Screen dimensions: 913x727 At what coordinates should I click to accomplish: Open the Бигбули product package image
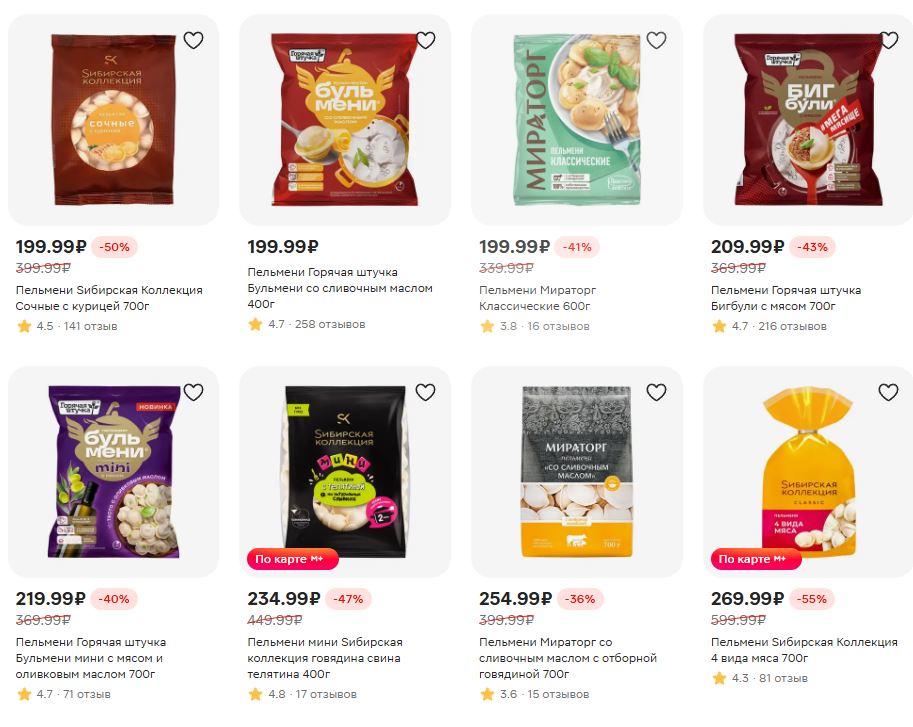(x=808, y=119)
